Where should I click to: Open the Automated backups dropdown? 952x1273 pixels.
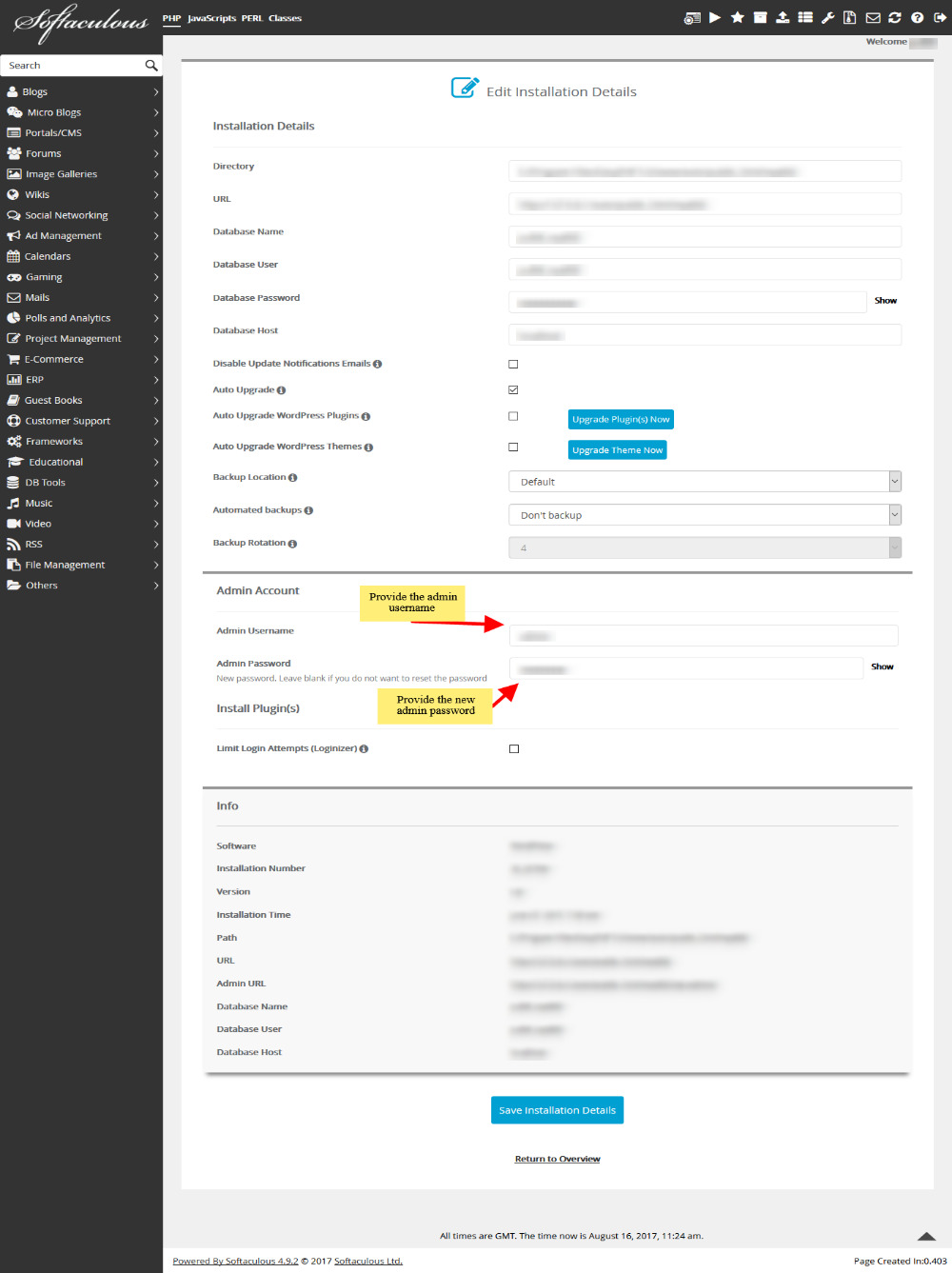tap(705, 515)
